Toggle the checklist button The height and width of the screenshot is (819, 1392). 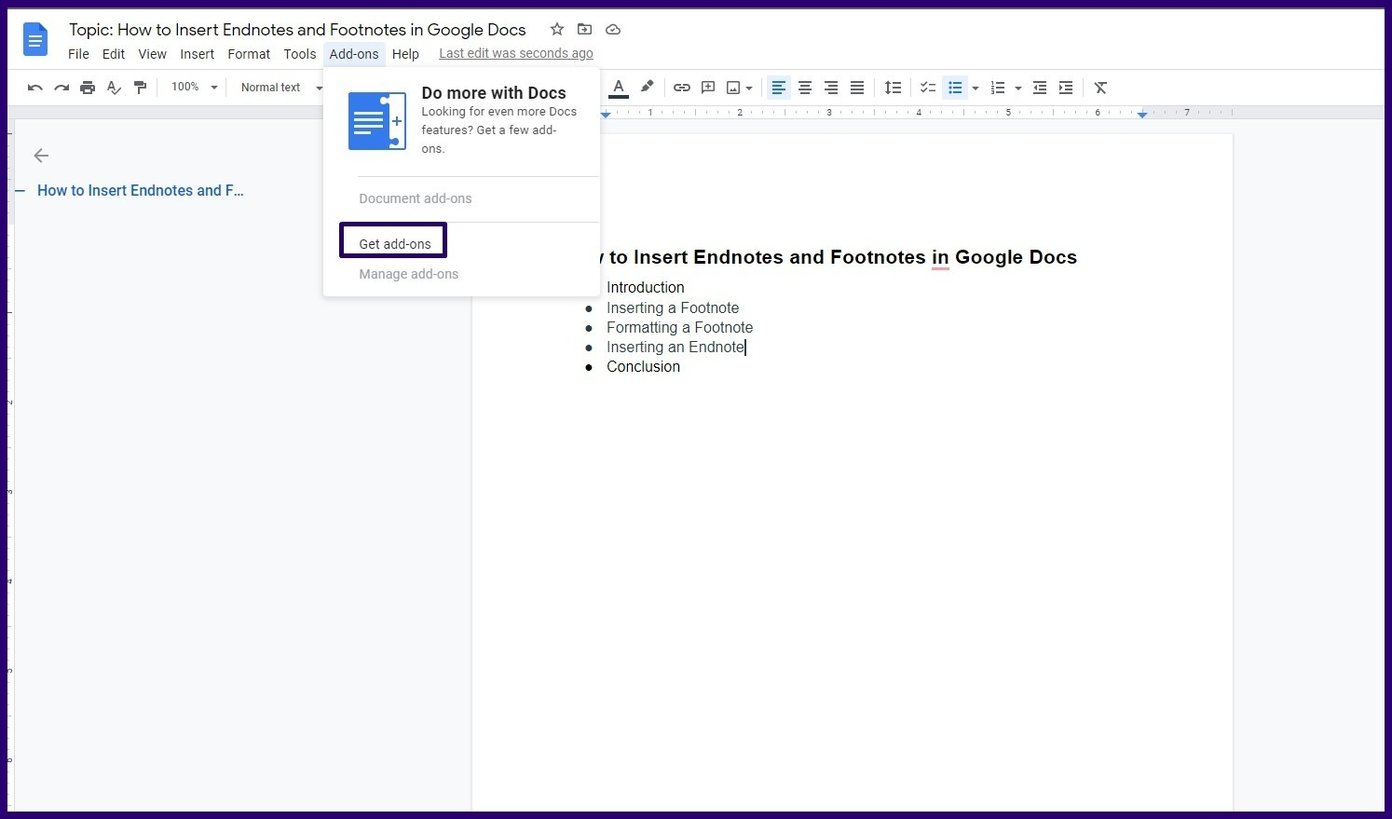tap(928, 88)
